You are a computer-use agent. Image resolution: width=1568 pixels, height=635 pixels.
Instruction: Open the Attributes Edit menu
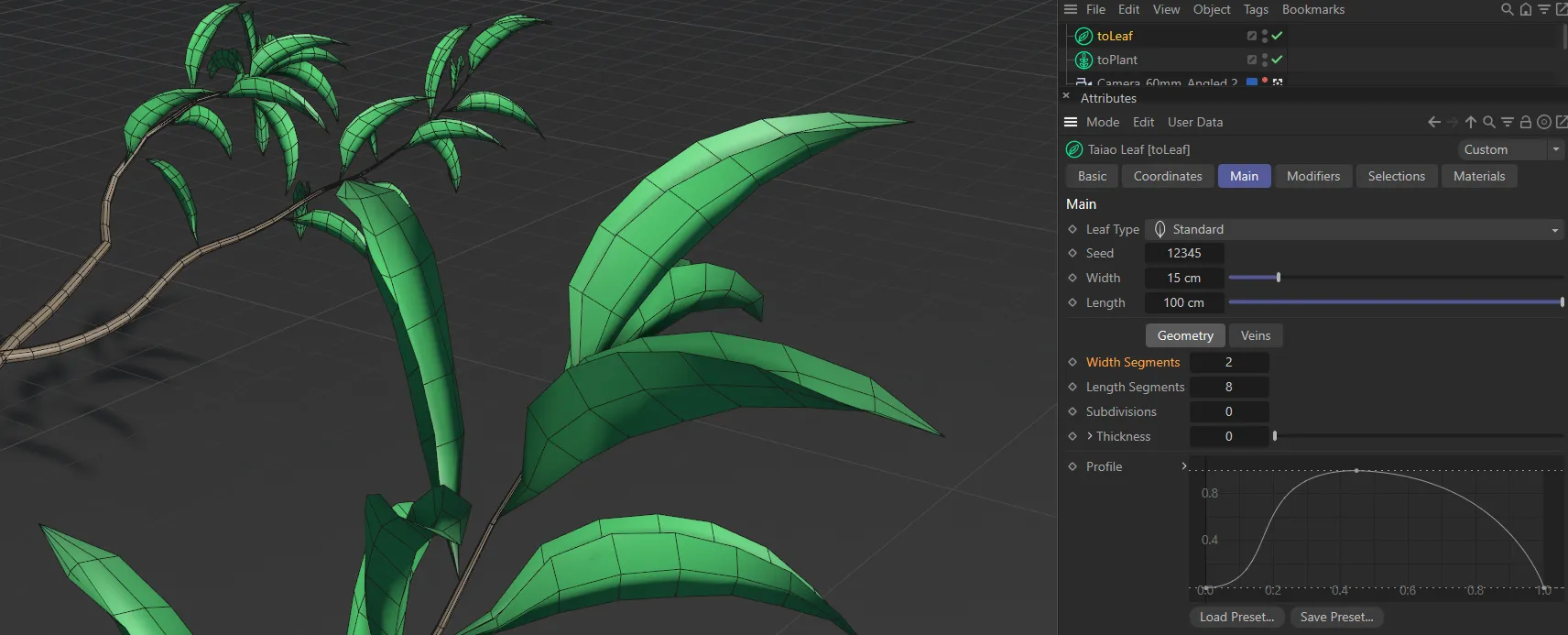point(1143,122)
